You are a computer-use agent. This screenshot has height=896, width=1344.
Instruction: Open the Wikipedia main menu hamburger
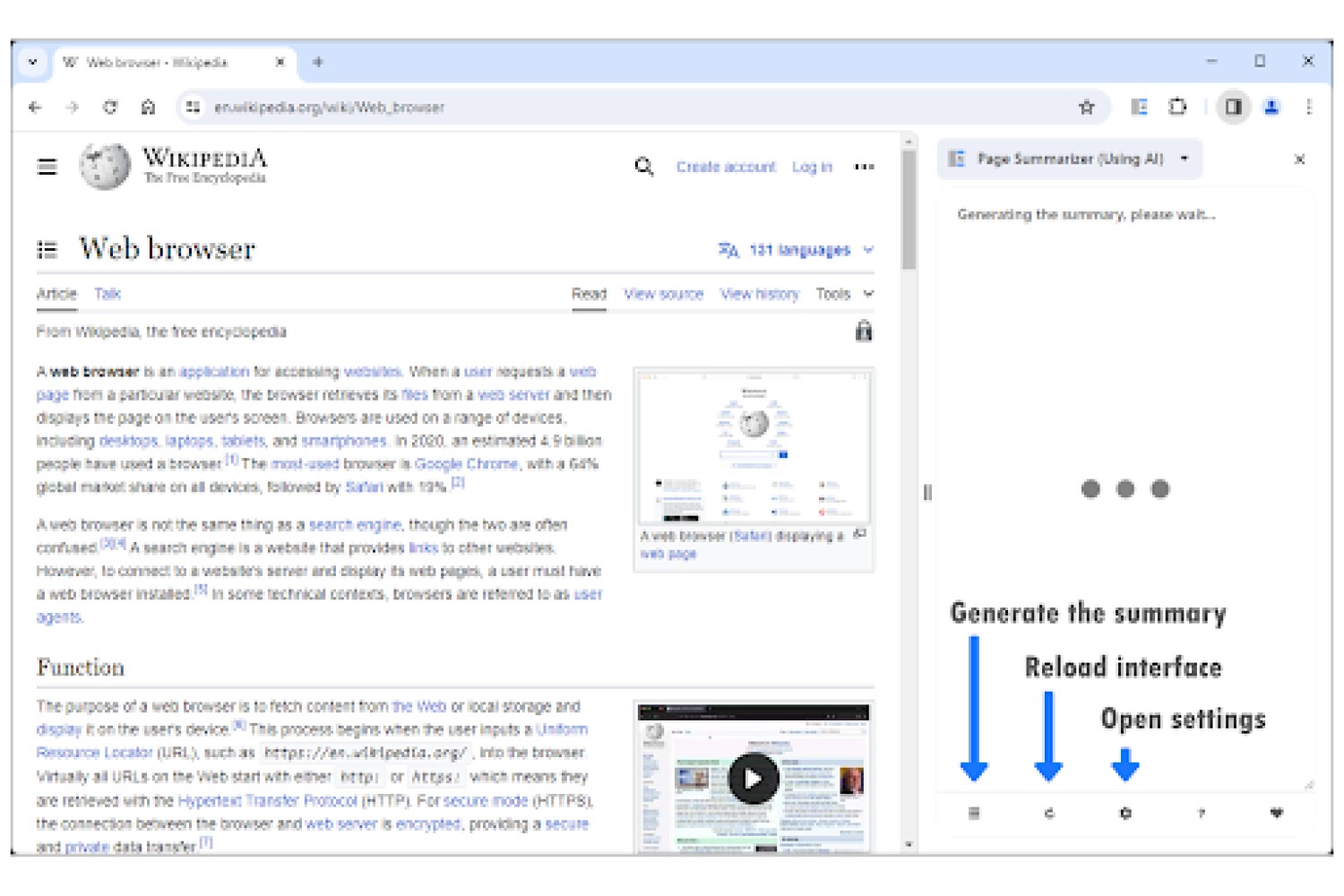[x=47, y=167]
